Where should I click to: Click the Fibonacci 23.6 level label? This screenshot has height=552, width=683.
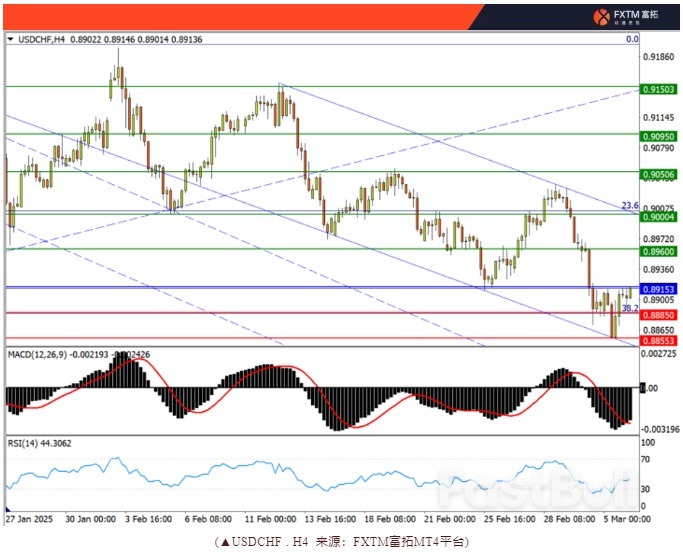click(x=629, y=205)
